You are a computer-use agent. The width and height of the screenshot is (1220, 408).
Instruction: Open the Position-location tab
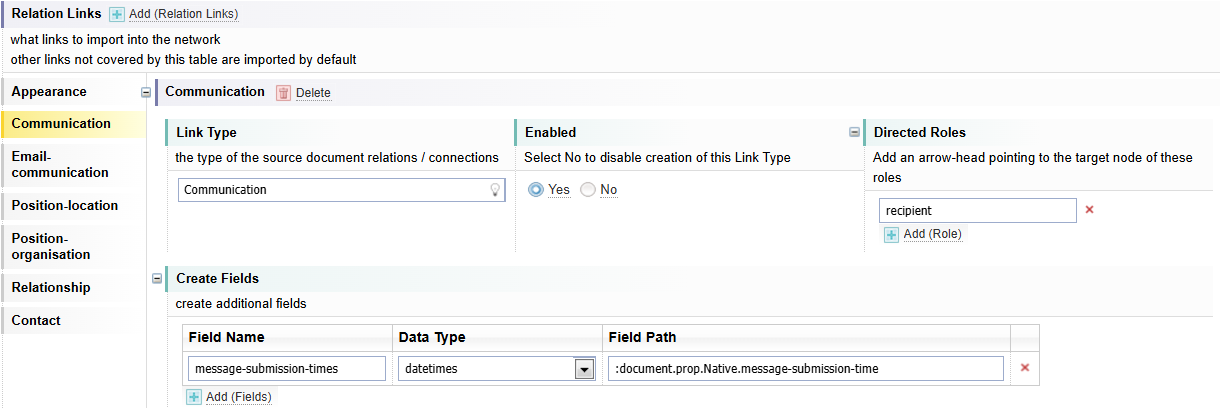pos(65,206)
